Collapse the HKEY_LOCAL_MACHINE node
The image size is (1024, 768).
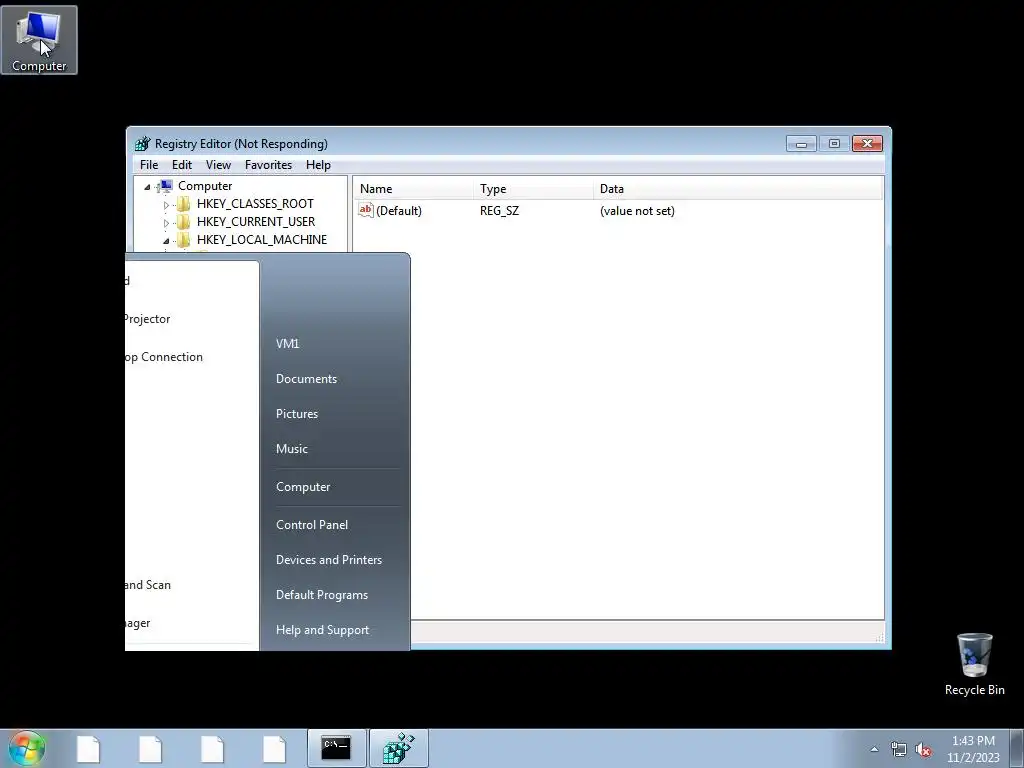pyautogui.click(x=166, y=240)
